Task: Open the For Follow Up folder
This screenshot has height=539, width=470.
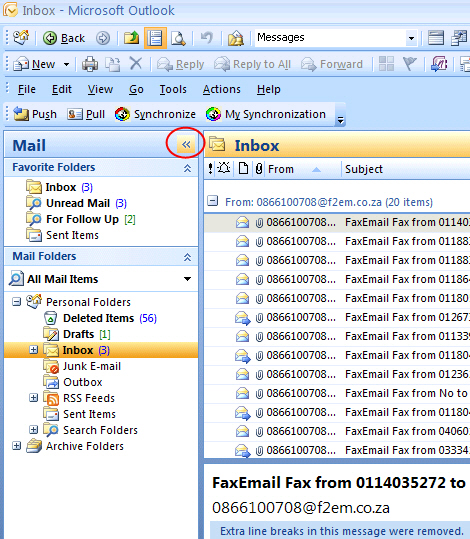Action: [81, 219]
